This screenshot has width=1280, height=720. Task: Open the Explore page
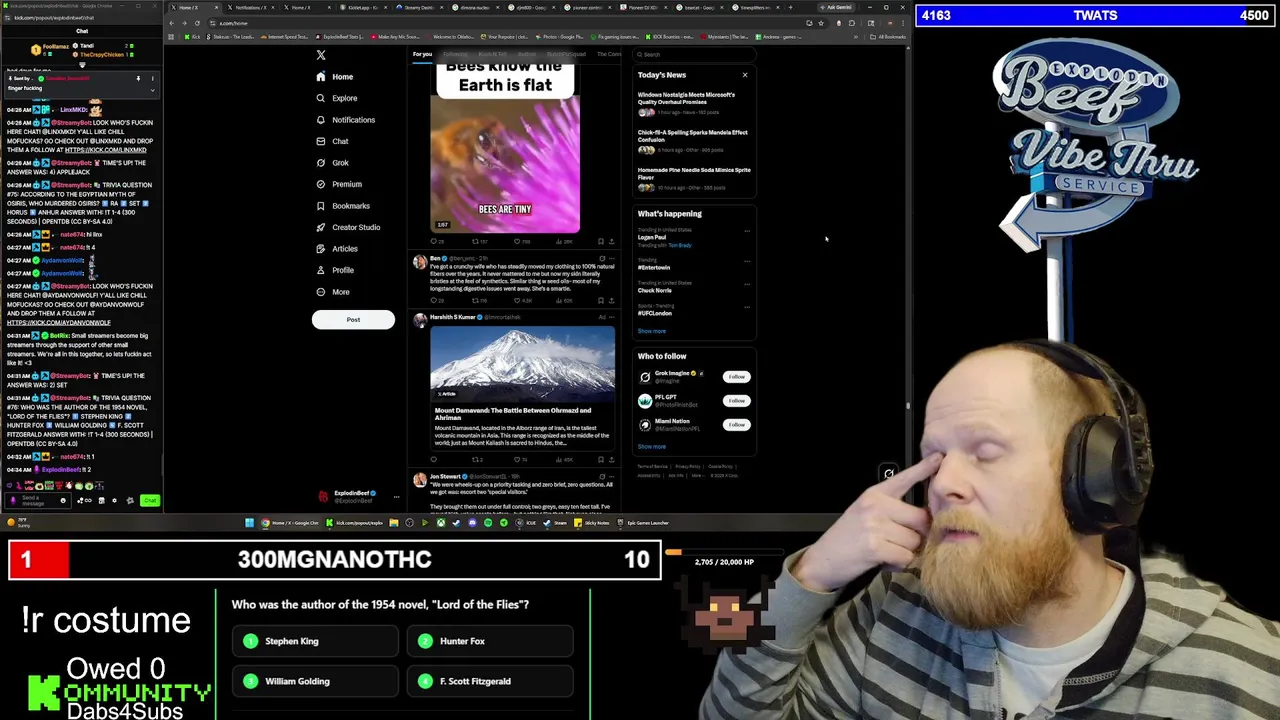click(x=336, y=98)
